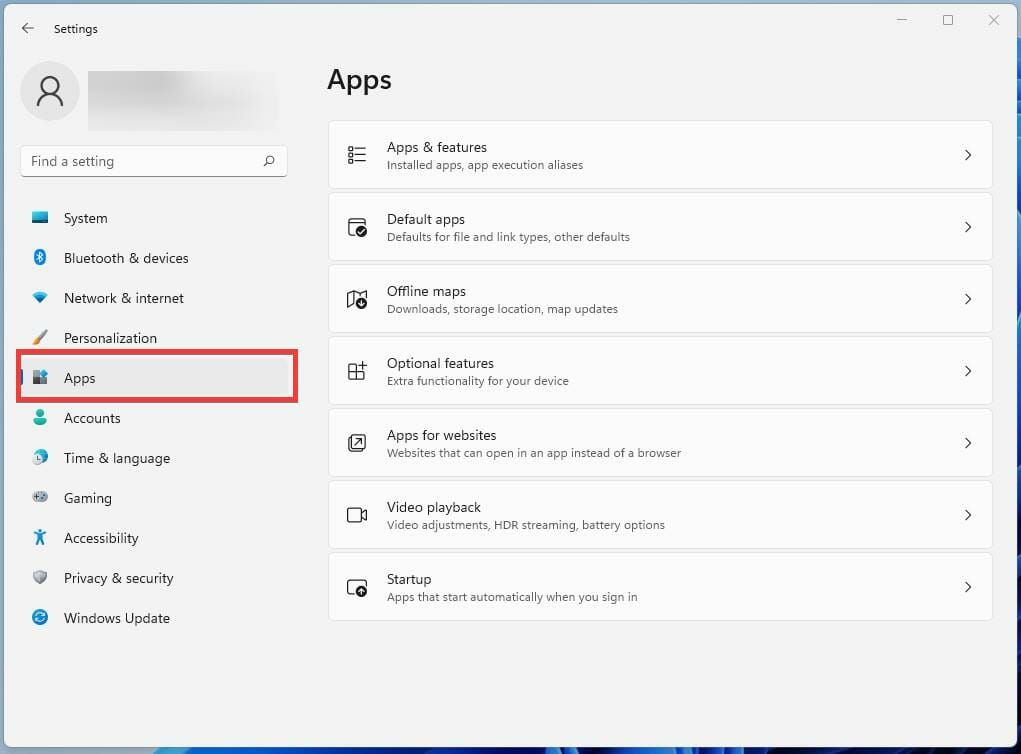
Task: Click the Bluetooth & devices icon
Action: (x=40, y=258)
